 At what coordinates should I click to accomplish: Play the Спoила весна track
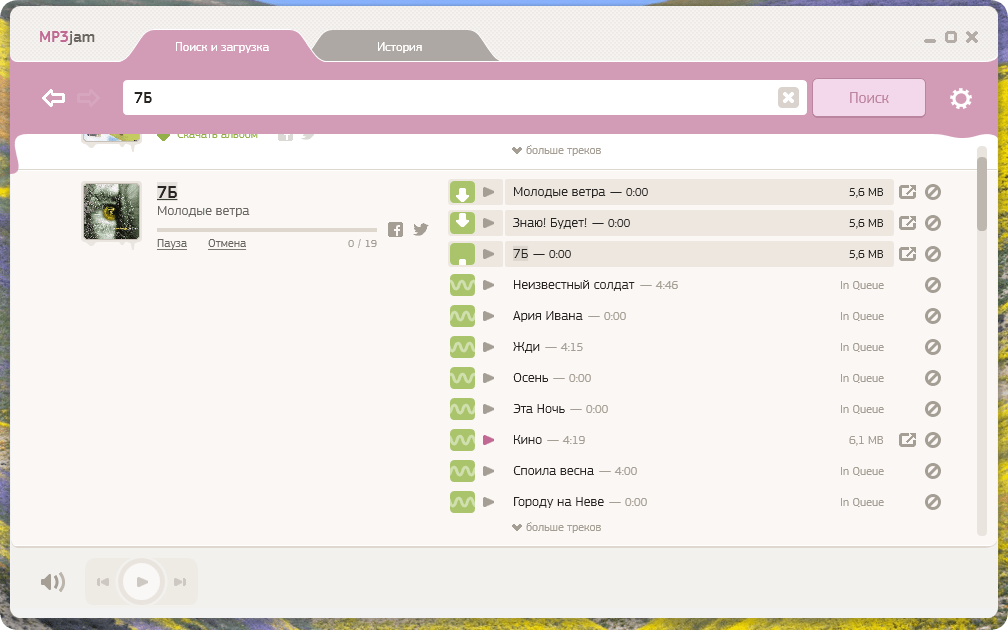489,471
